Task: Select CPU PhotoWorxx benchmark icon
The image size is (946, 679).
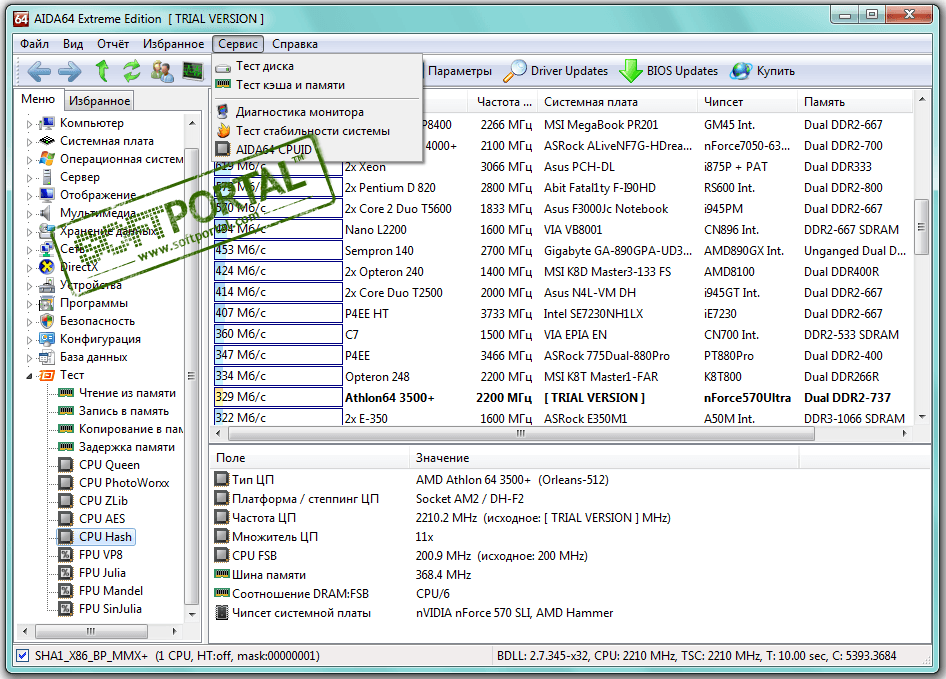Action: click(66, 483)
